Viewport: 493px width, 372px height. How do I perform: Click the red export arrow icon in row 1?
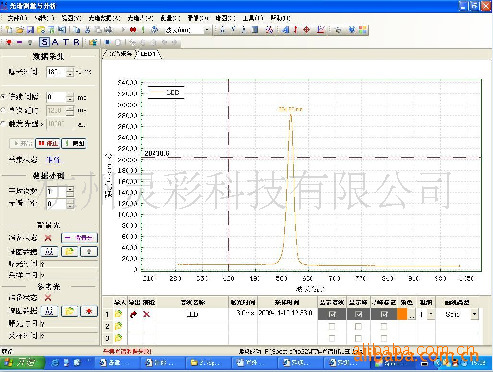(x=134, y=314)
